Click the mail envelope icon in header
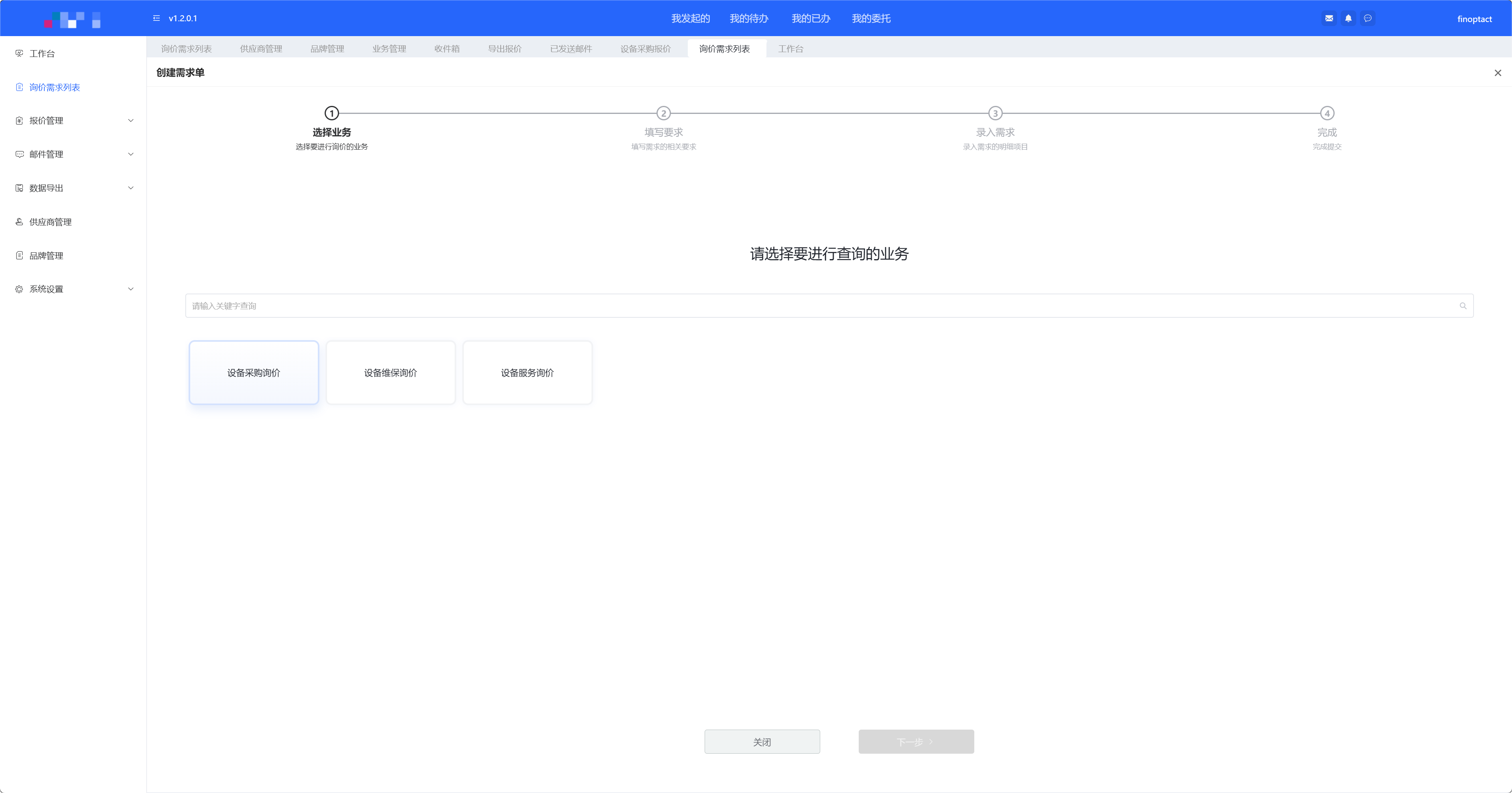1512x793 pixels. [x=1329, y=18]
